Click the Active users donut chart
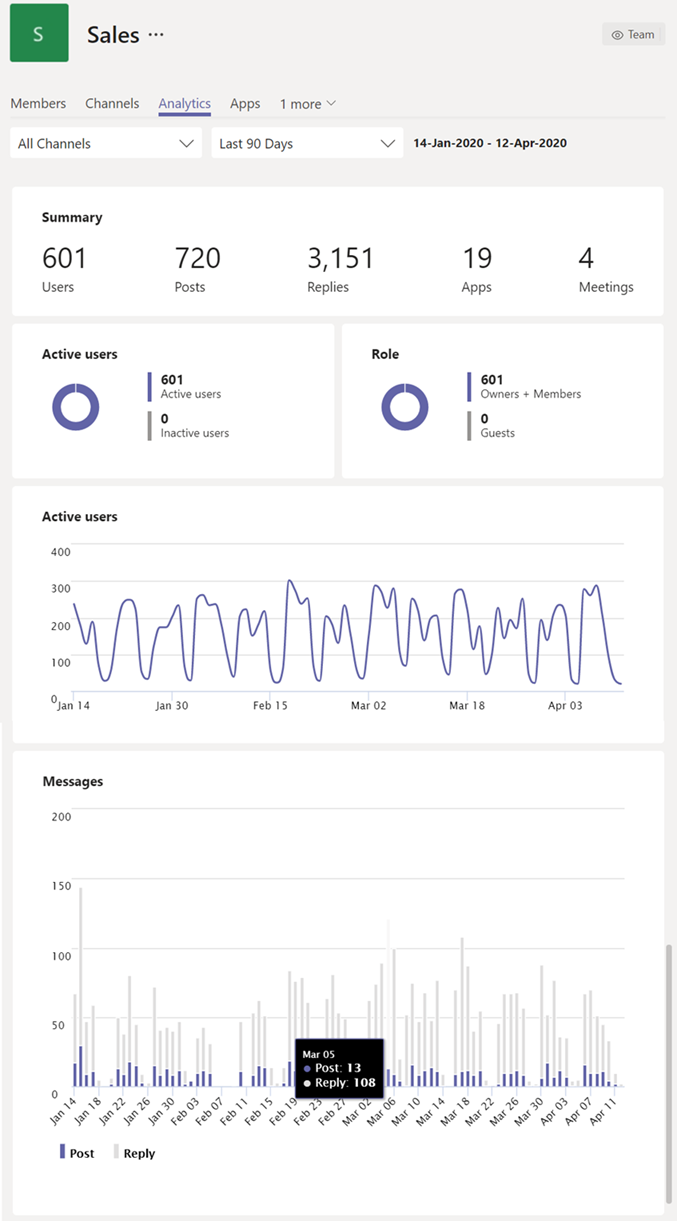 [76, 407]
